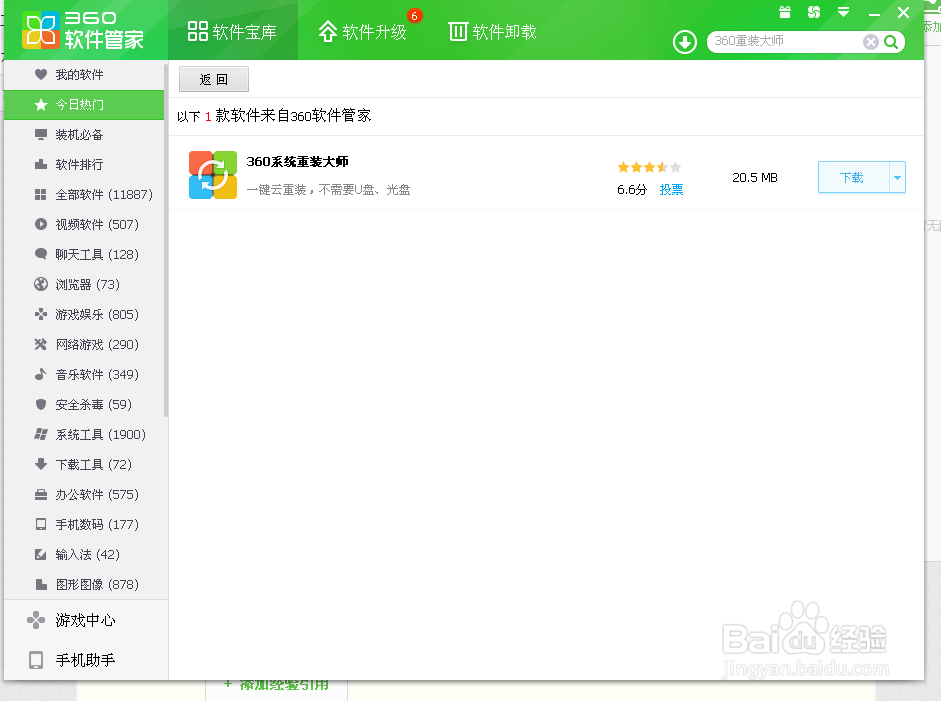Switch to 软件升级 tab
This screenshot has height=701, width=941.
point(362,31)
